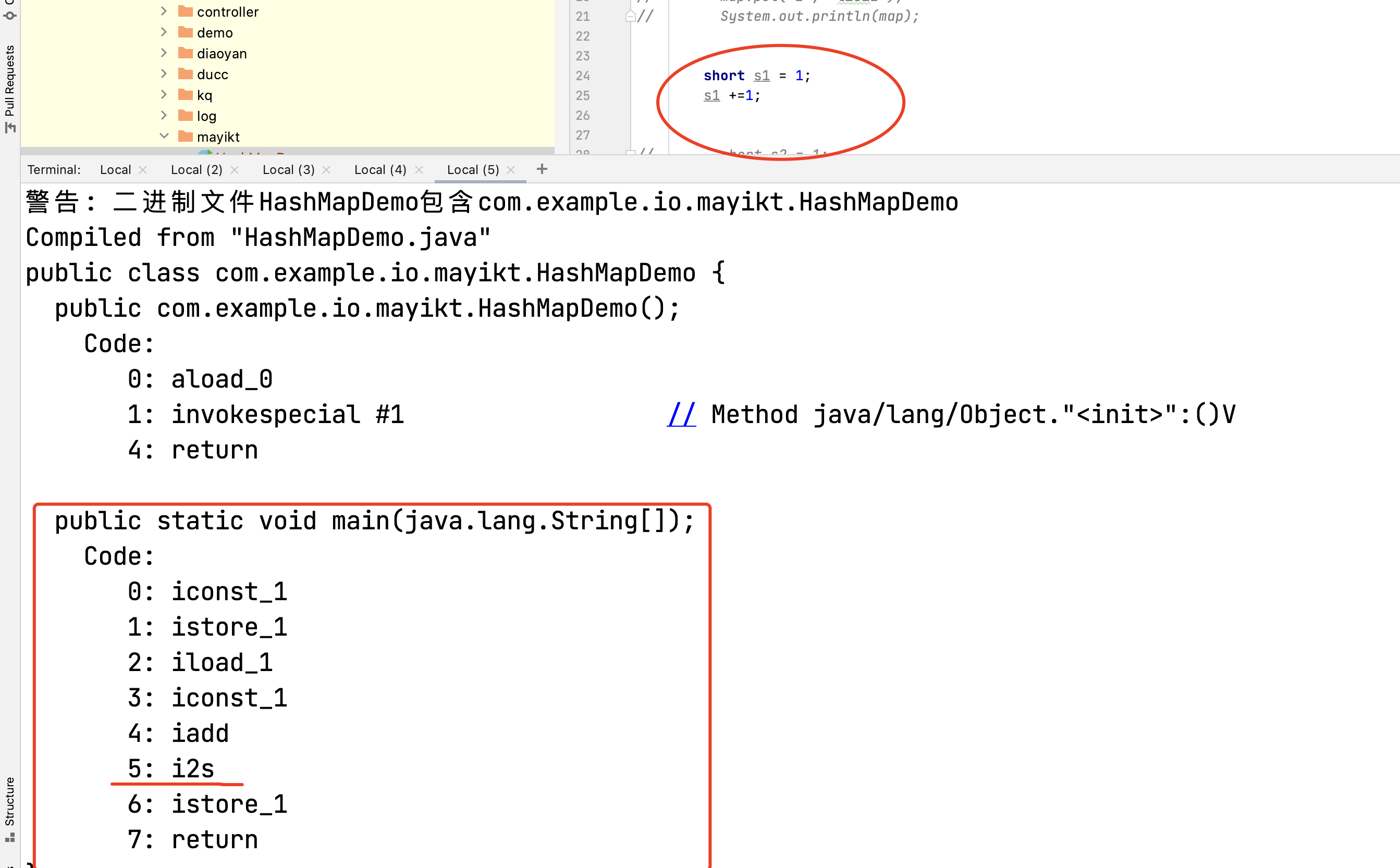Click the '5: i2s' bytecode line

pyautogui.click(x=171, y=768)
